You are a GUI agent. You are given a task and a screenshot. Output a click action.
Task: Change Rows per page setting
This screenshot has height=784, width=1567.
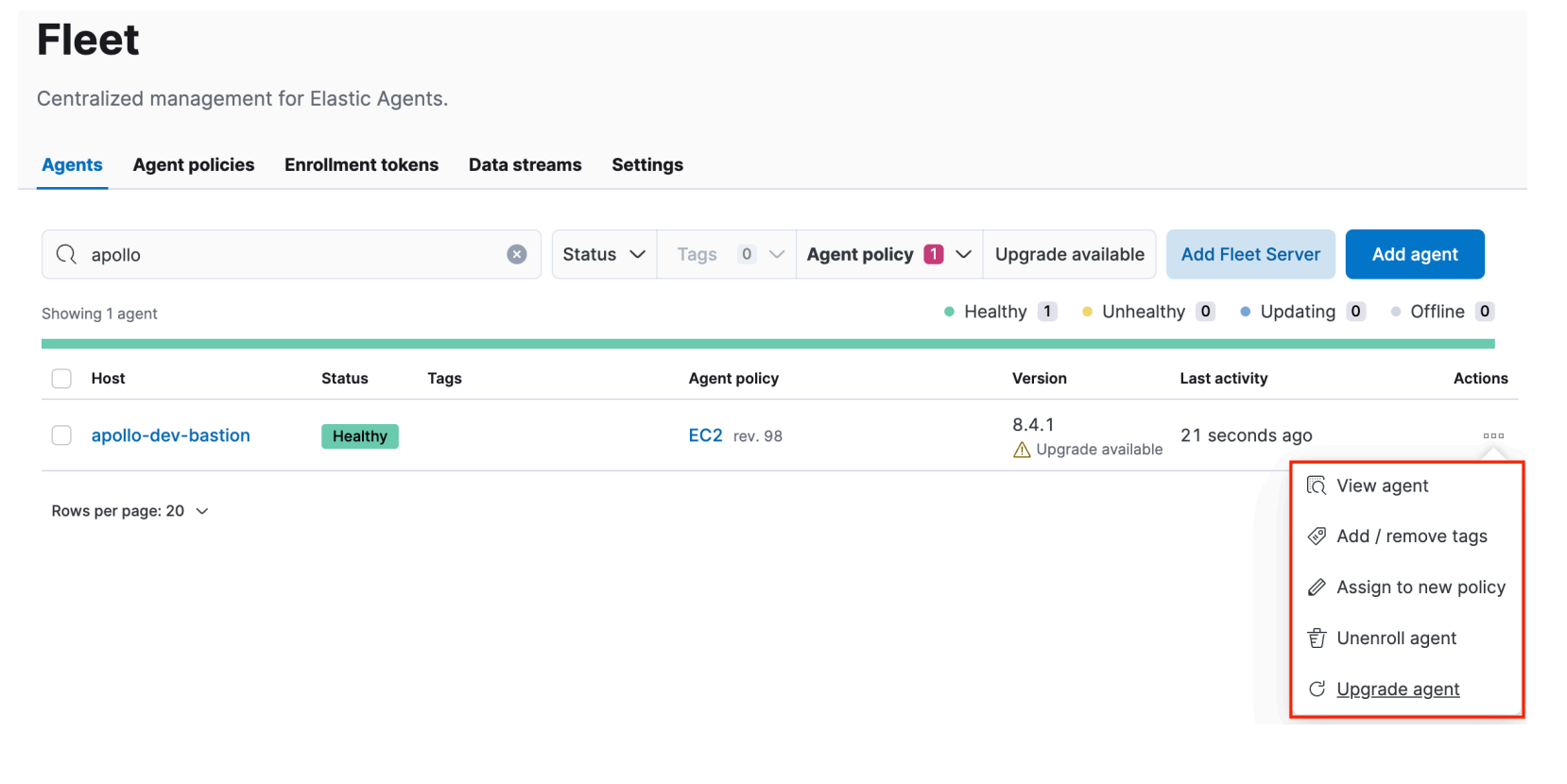[129, 511]
